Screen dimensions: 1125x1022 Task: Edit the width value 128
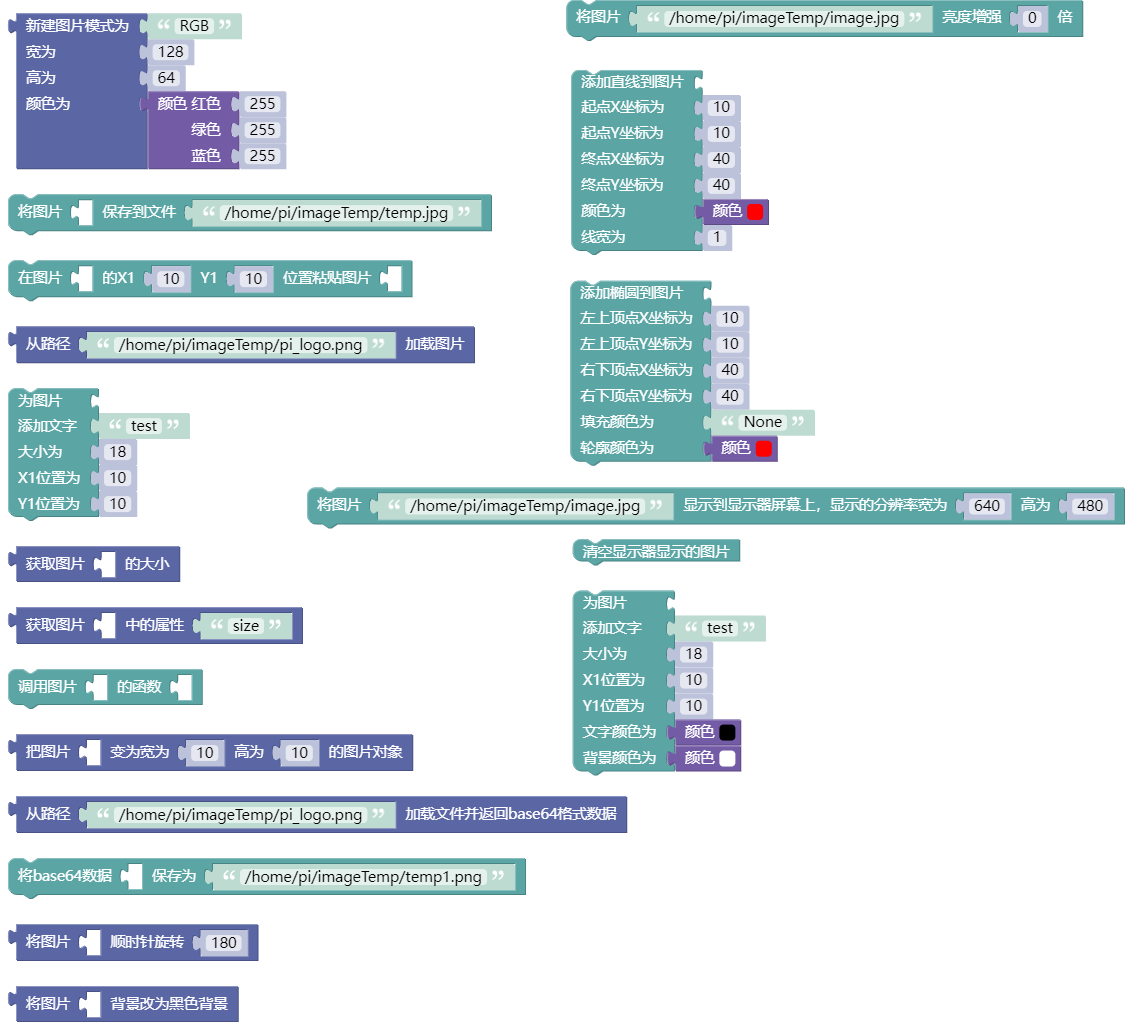coord(171,52)
